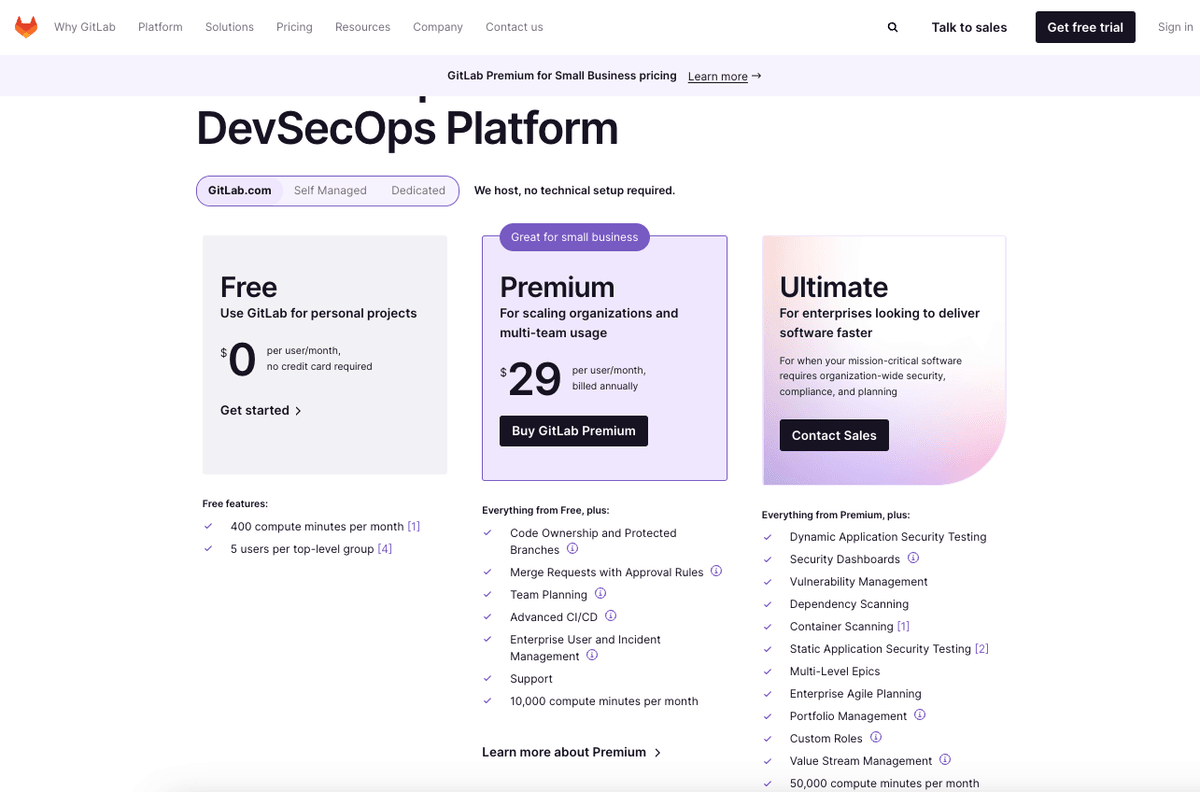Screen dimensions: 1200x792
Task: Click 'We host, no technical setup required.' text
Action: tap(574, 190)
